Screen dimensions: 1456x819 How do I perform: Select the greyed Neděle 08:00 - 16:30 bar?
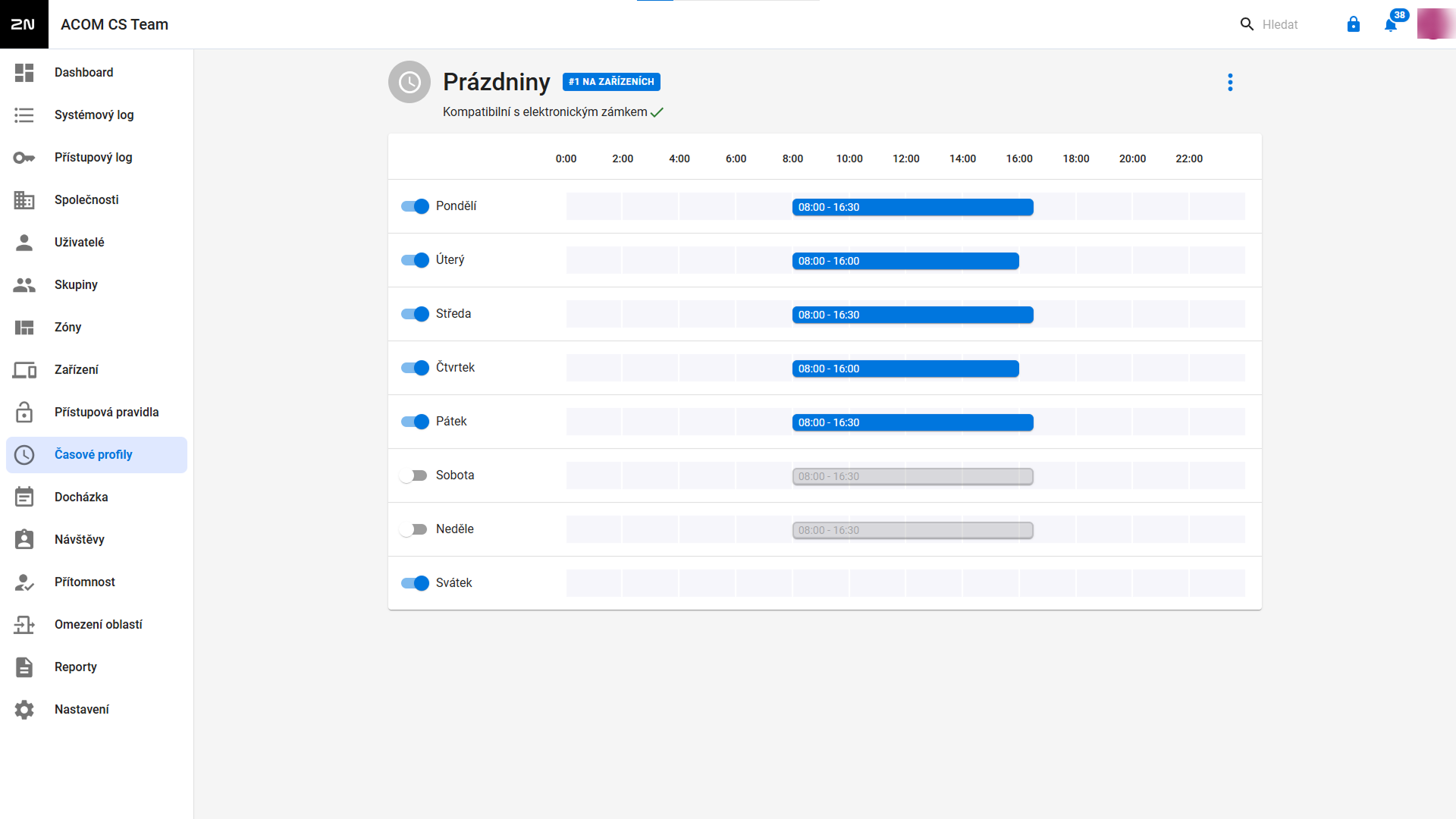pyautogui.click(x=913, y=530)
